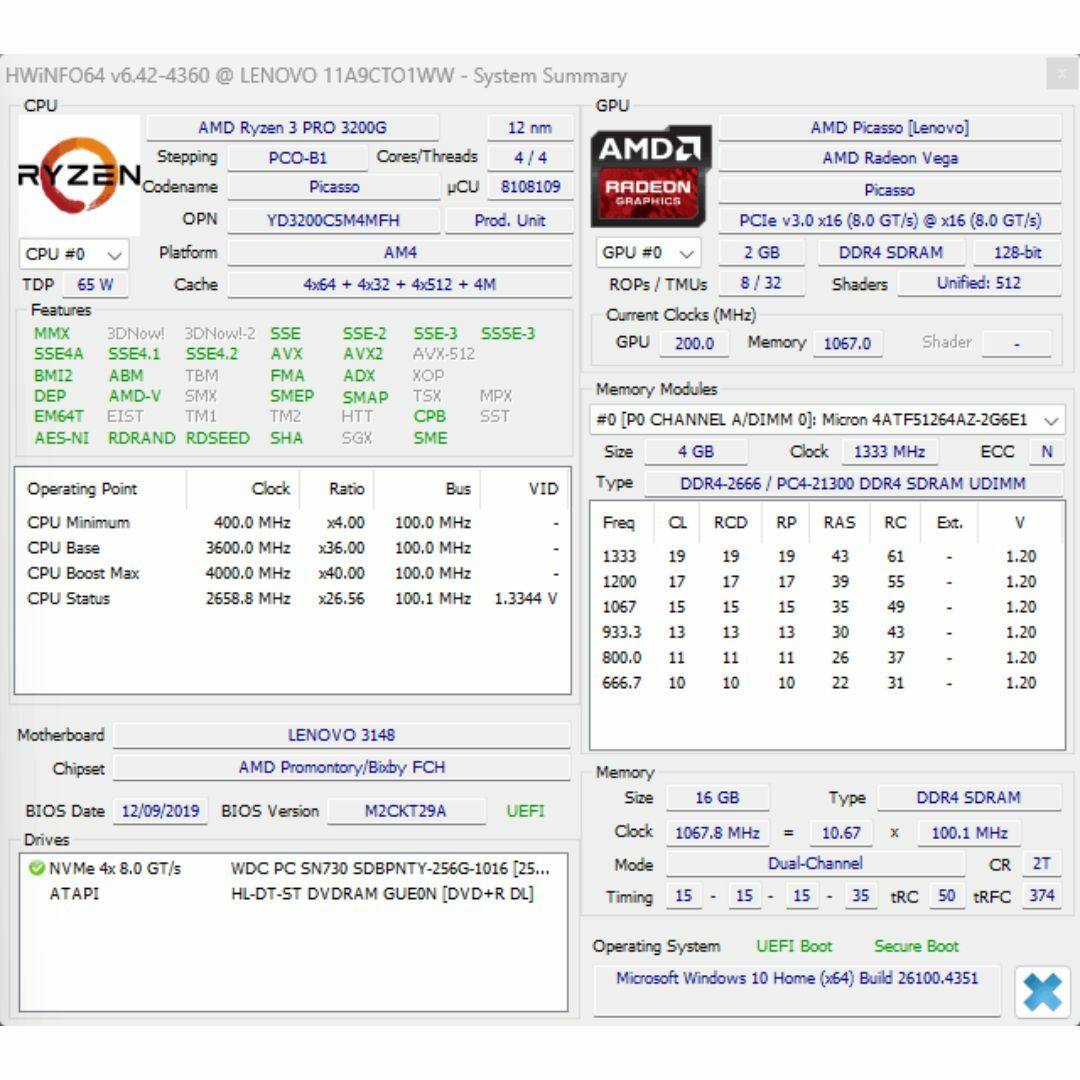Click the Codename Picasso field
Image resolution: width=1080 pixels, height=1080 pixels.
pos(334,187)
